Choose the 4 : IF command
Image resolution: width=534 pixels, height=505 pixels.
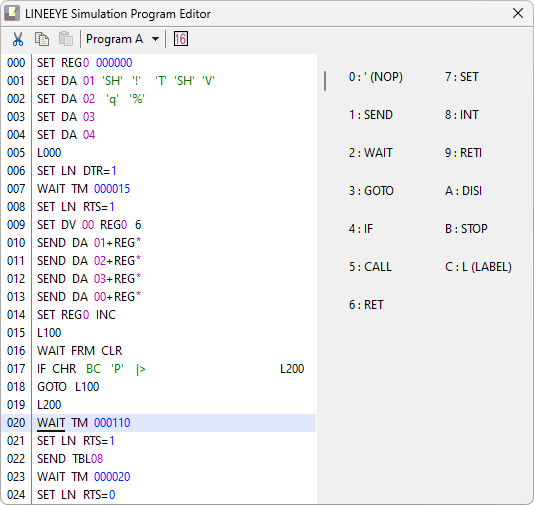[361, 228]
